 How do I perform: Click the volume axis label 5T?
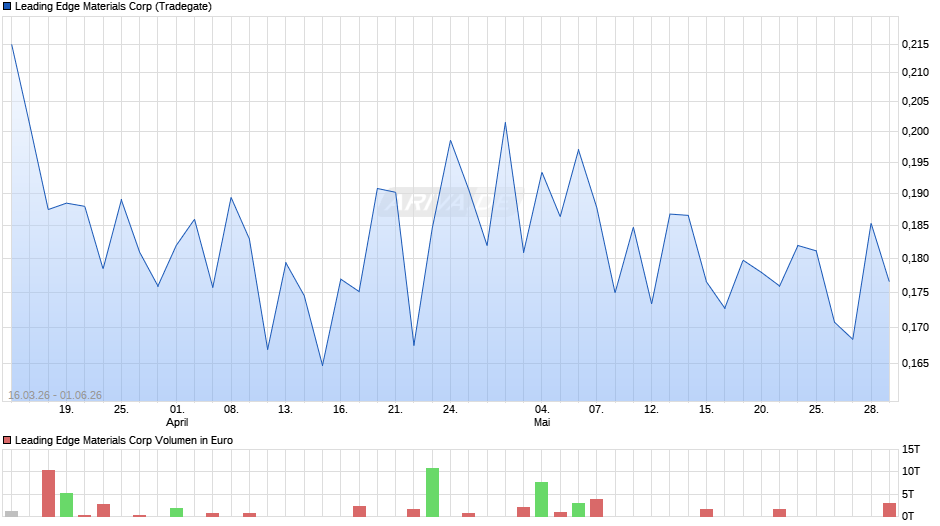click(x=908, y=494)
